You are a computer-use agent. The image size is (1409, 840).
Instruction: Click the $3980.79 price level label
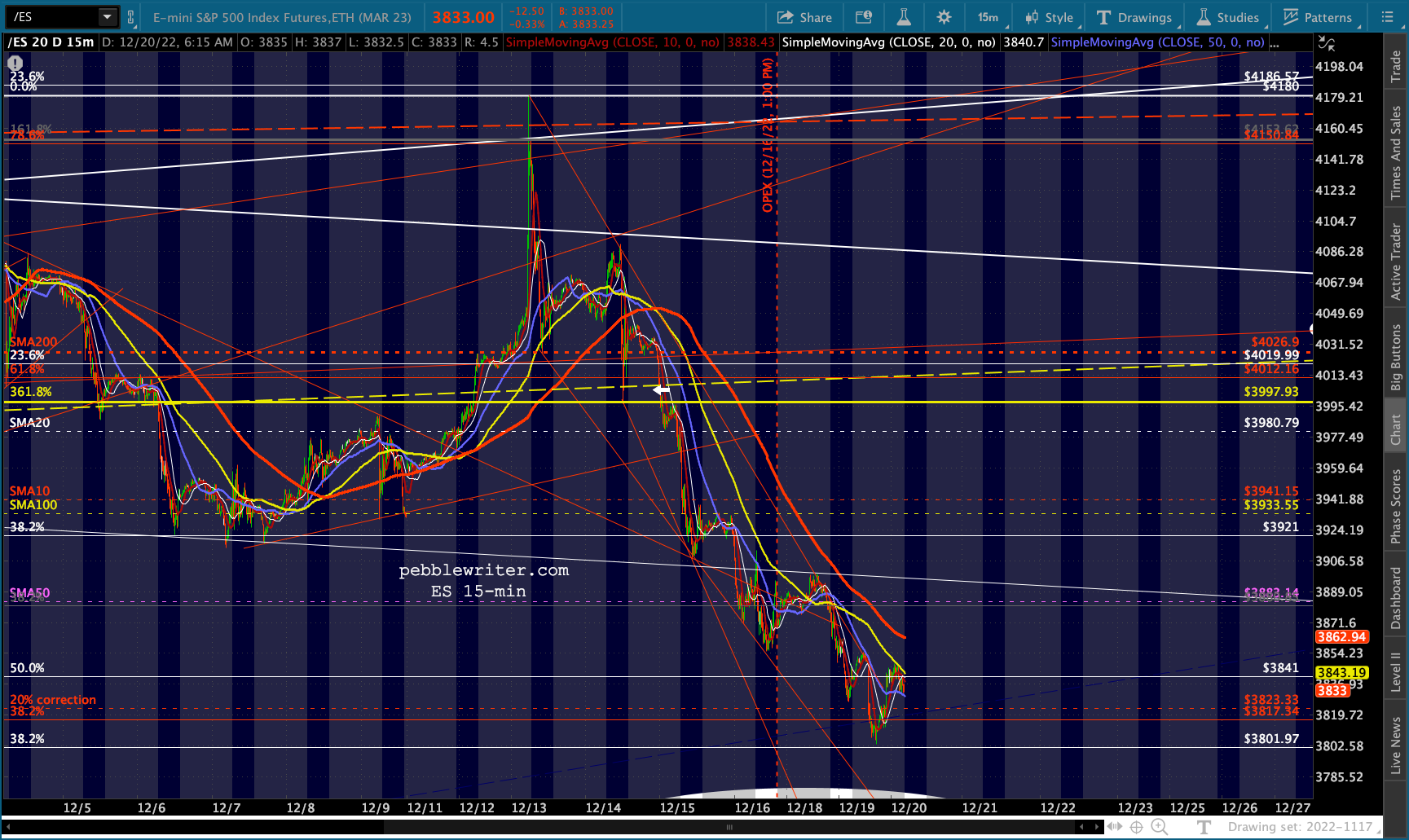pos(1271,423)
